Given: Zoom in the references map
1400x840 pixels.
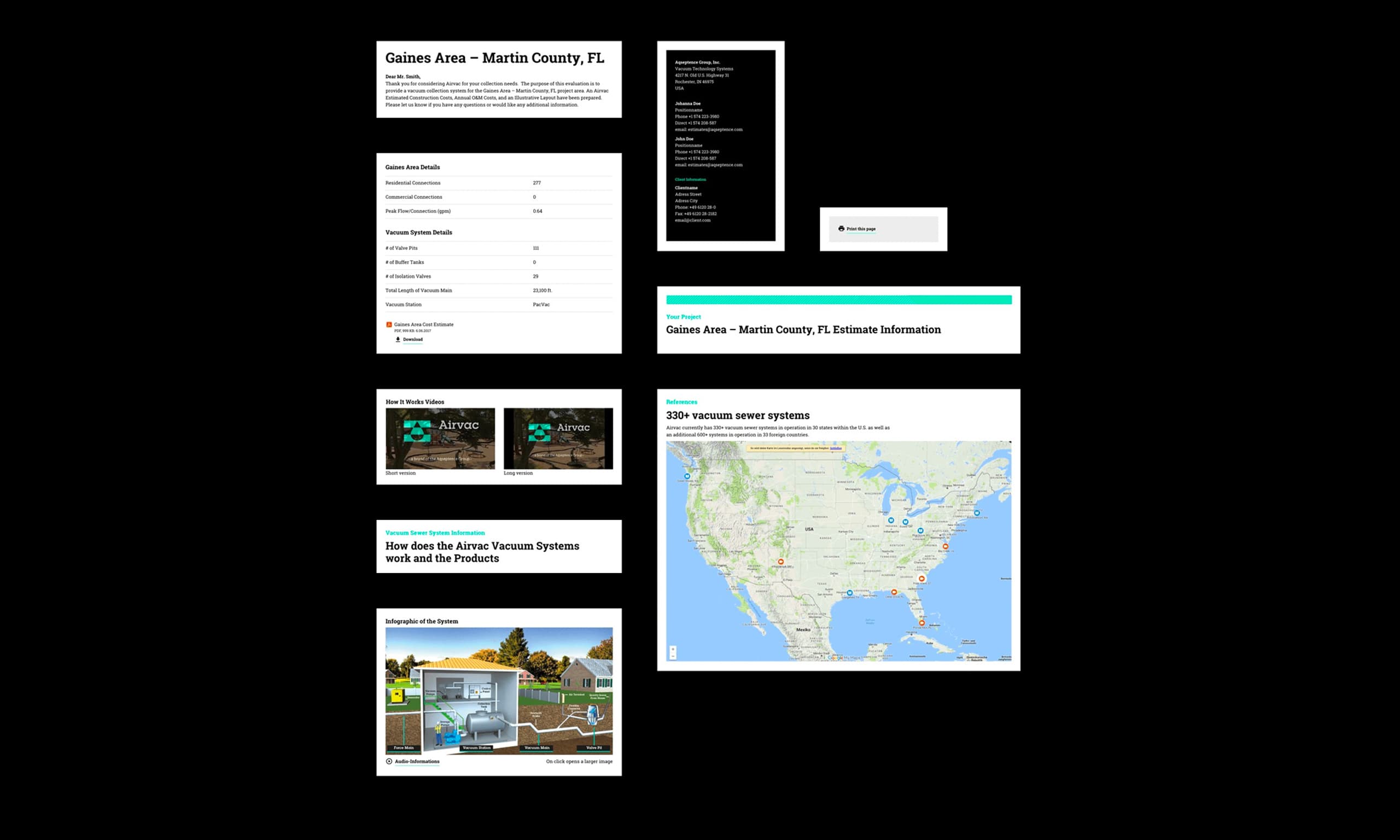Looking at the screenshot, I should [673, 649].
